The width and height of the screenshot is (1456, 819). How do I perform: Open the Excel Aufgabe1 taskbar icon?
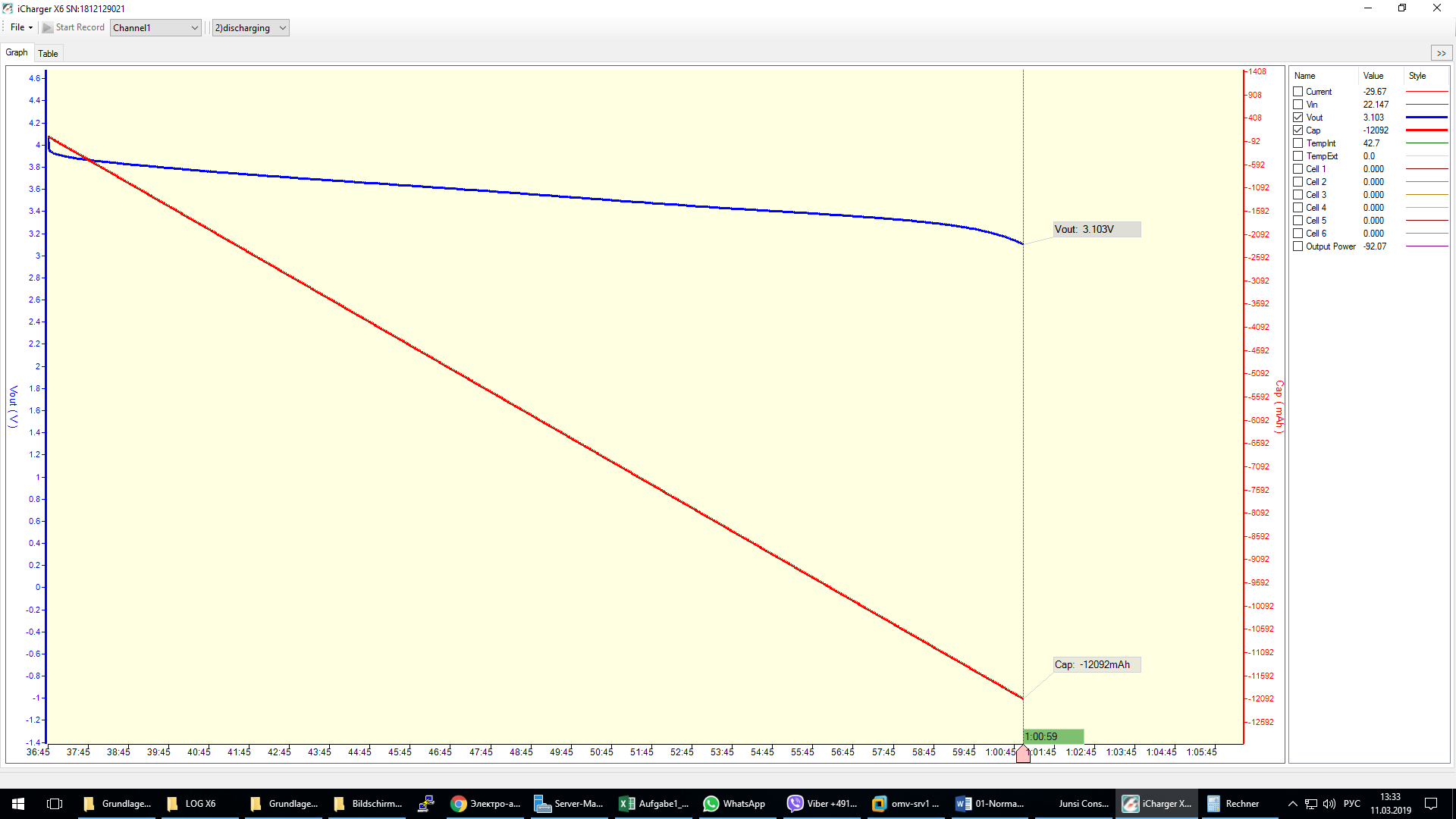click(x=626, y=804)
